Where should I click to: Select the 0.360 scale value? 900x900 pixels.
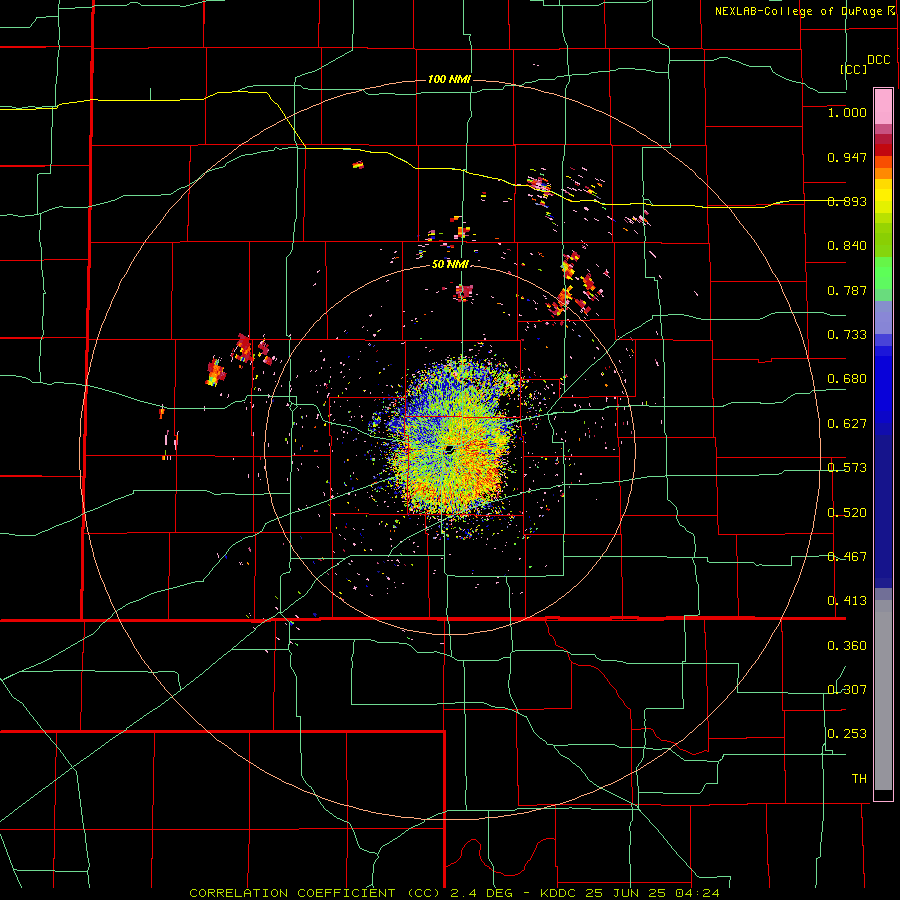pos(847,646)
